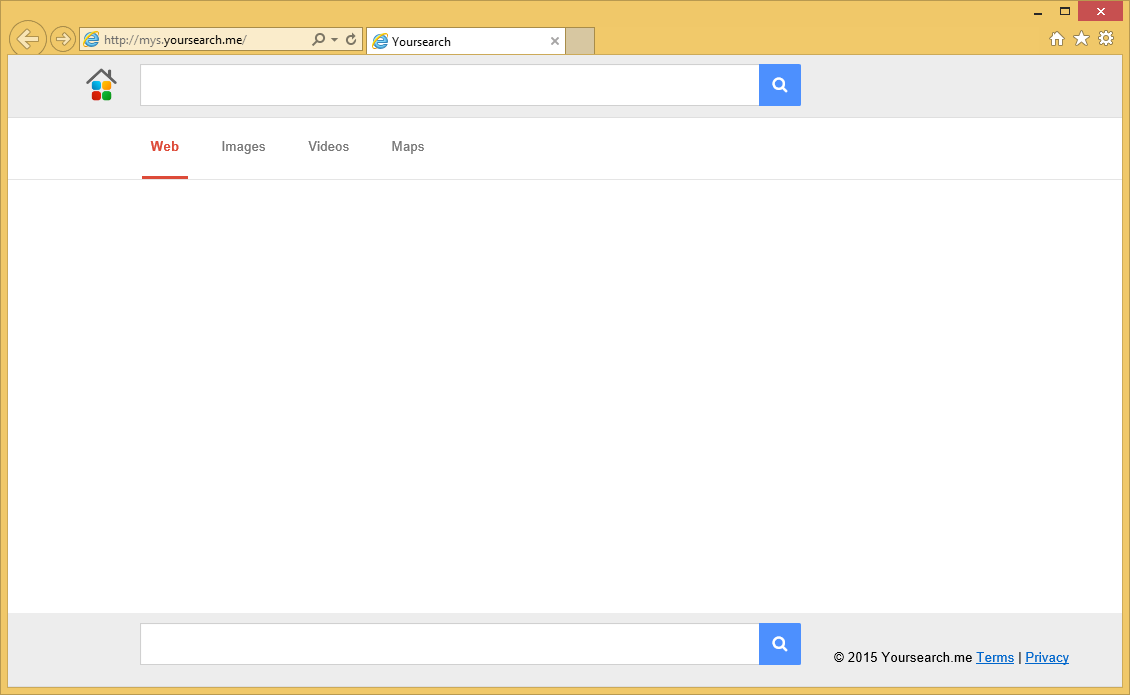Click the top blue search button

pos(780,85)
